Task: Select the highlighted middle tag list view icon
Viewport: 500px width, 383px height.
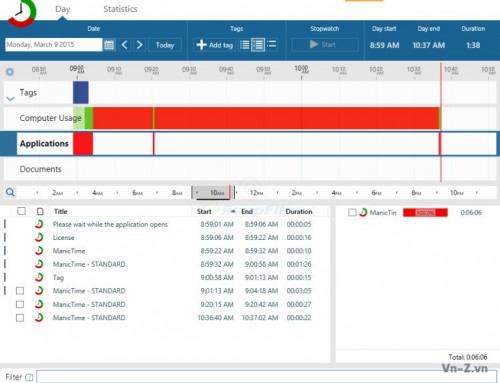Action: pyautogui.click(x=258, y=45)
